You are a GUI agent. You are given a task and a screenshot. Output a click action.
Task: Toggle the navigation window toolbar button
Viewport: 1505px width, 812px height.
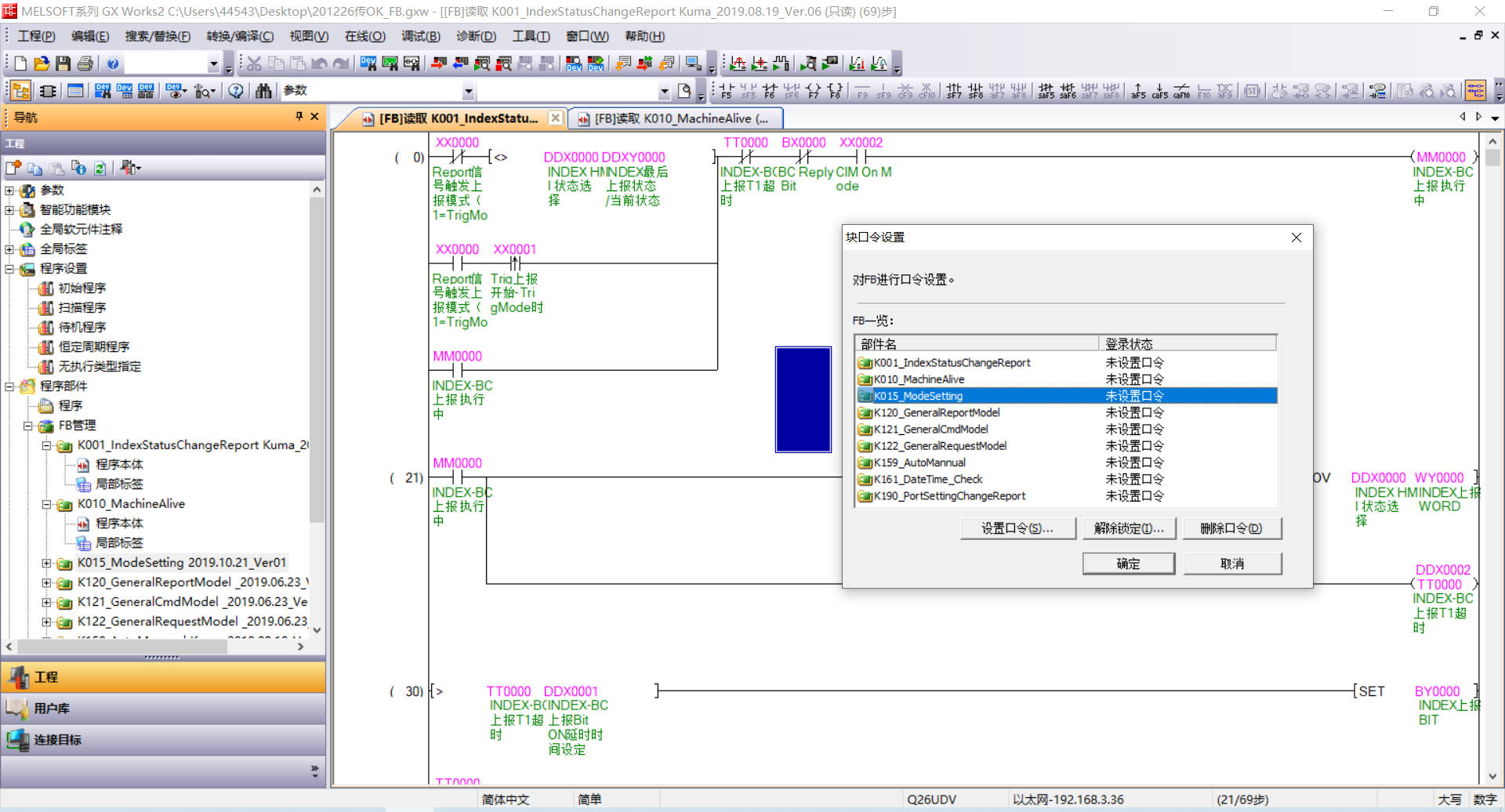coord(21,91)
